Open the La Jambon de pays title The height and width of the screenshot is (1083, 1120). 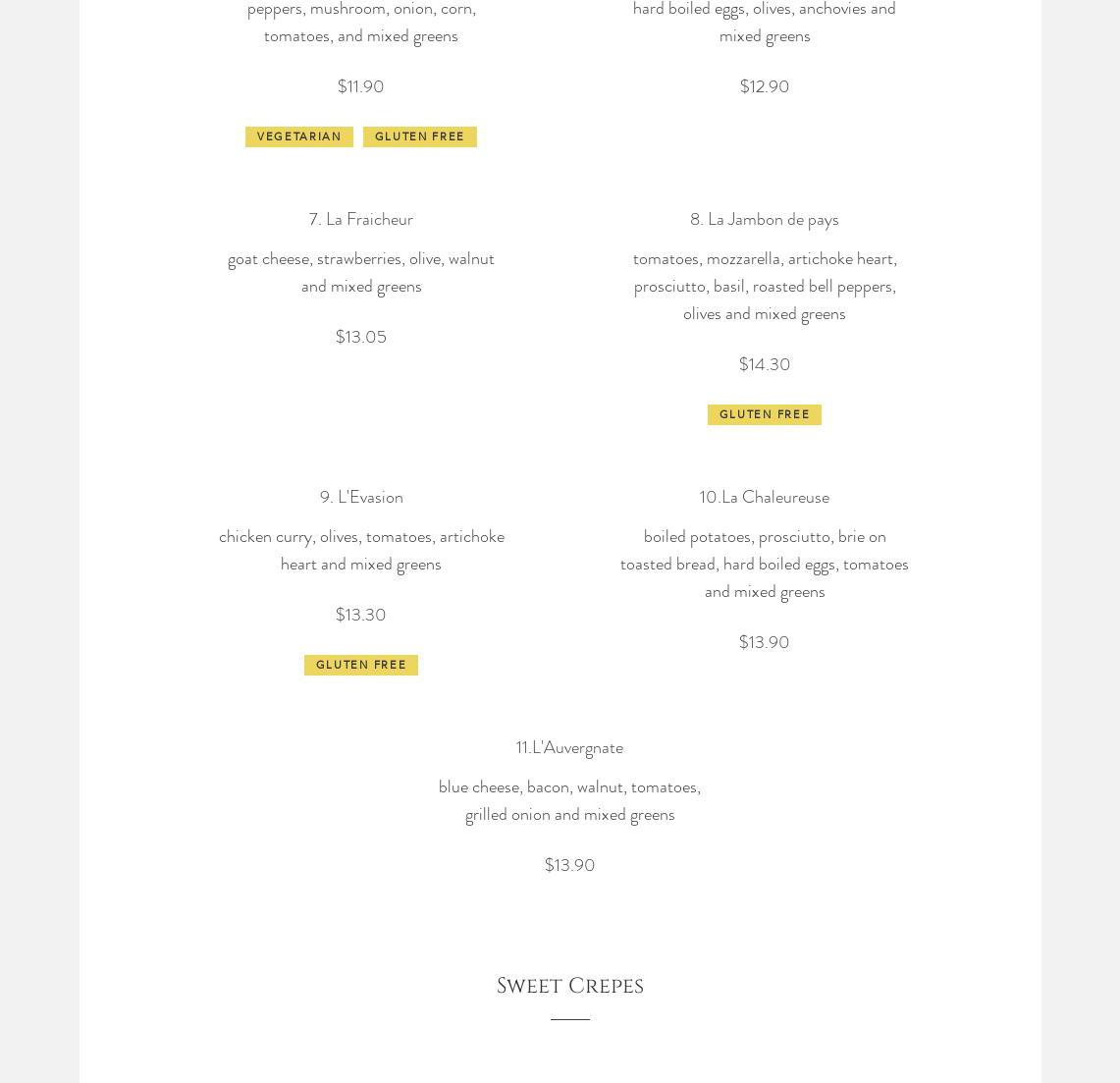tap(764, 219)
